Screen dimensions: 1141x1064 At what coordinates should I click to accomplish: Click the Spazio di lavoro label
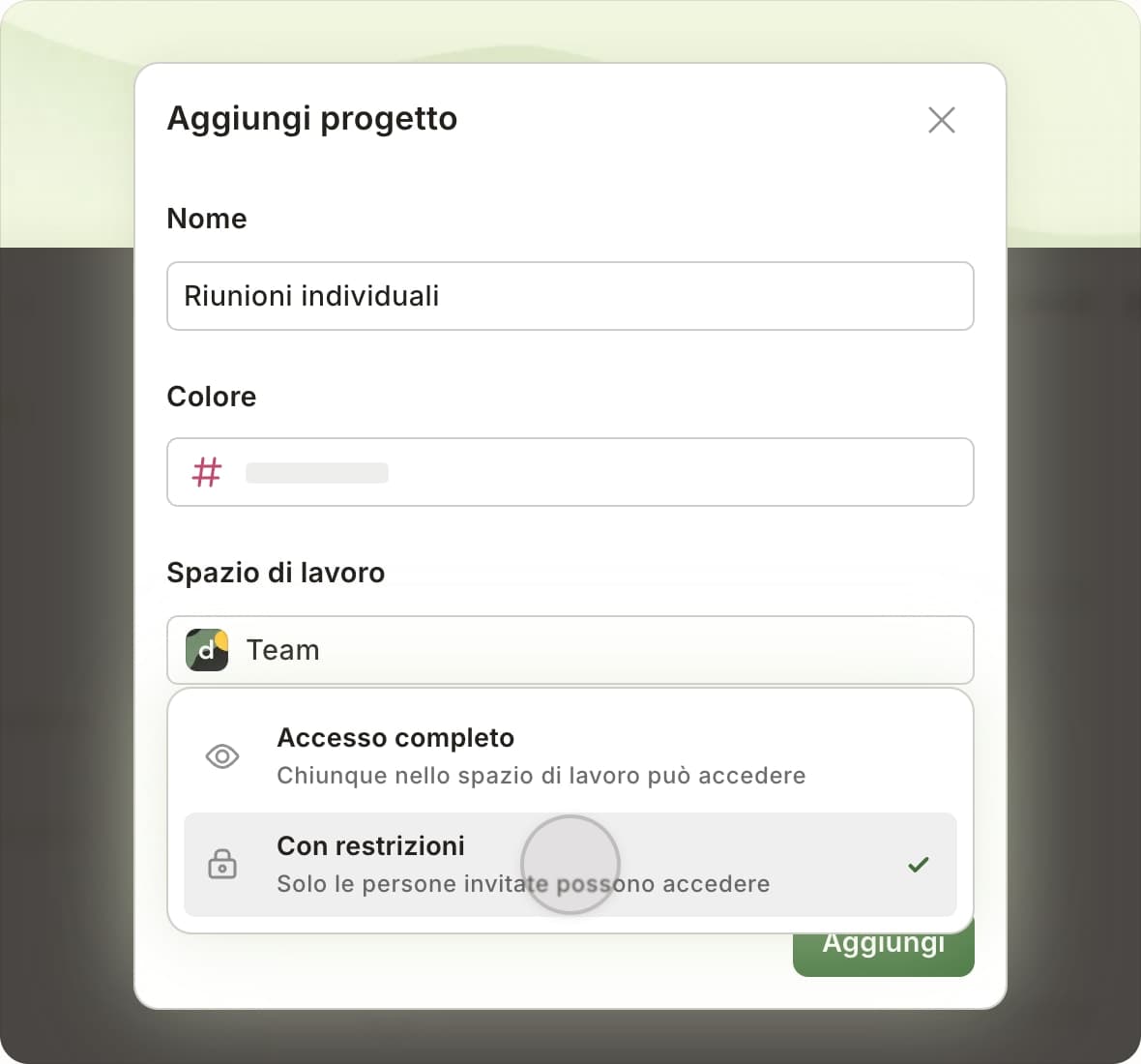tap(276, 573)
